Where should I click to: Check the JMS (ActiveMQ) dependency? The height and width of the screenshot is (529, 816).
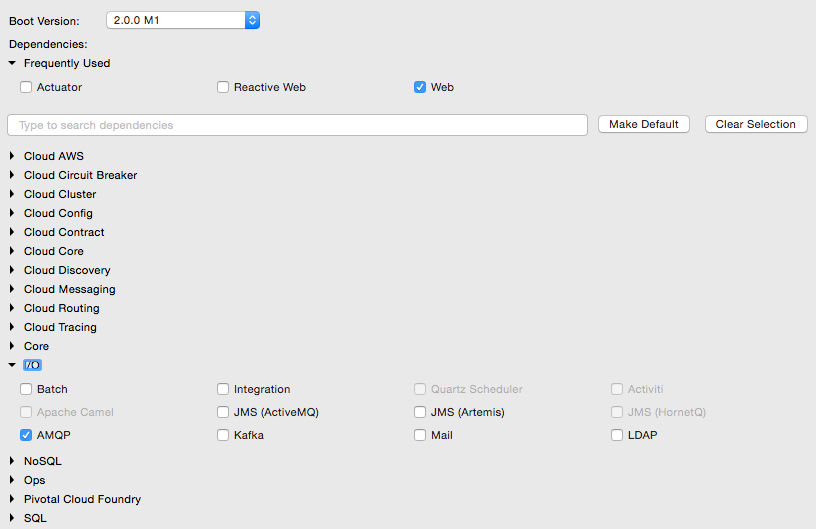pos(223,412)
